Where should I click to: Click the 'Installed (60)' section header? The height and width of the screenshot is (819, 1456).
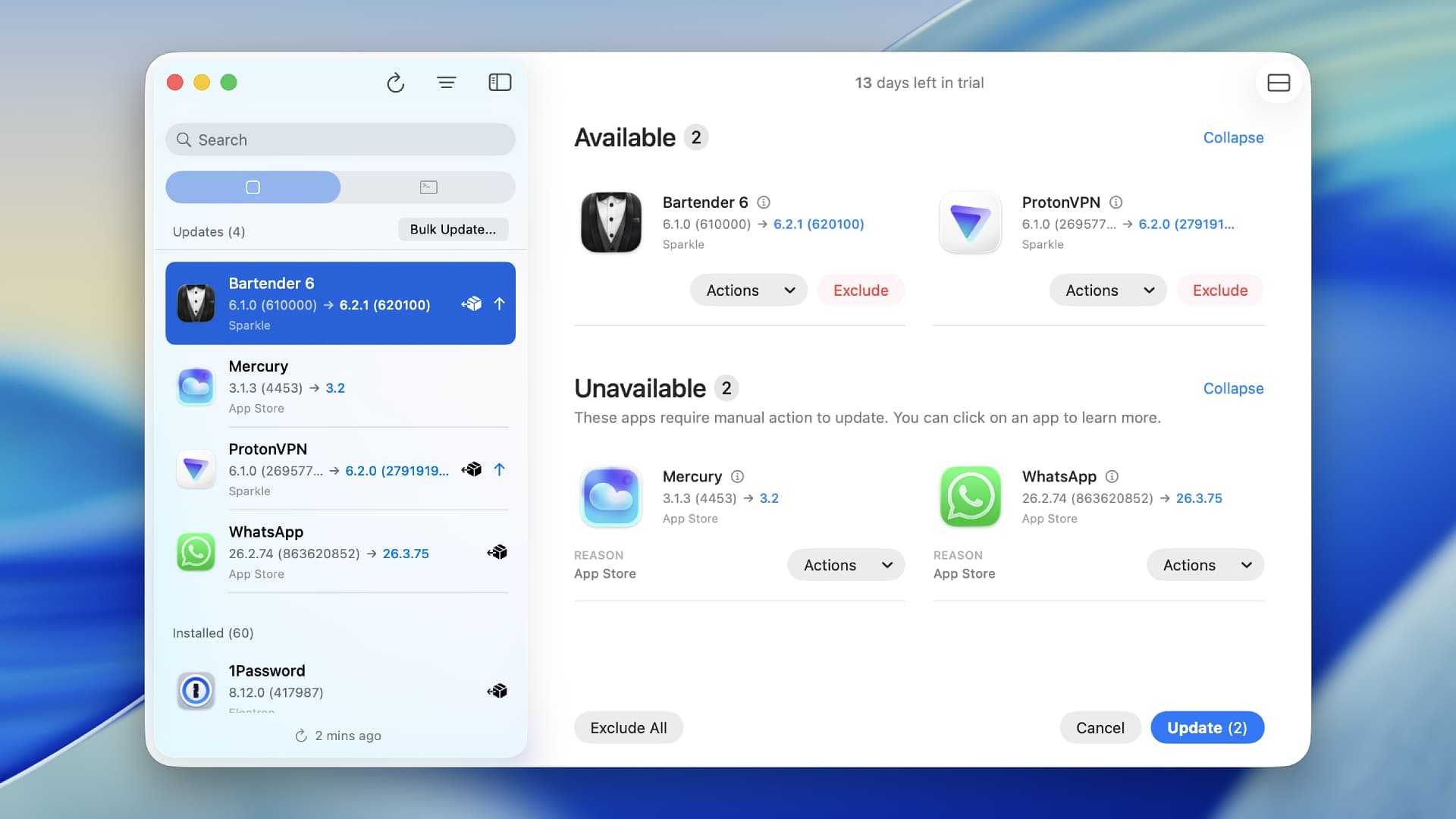point(213,633)
